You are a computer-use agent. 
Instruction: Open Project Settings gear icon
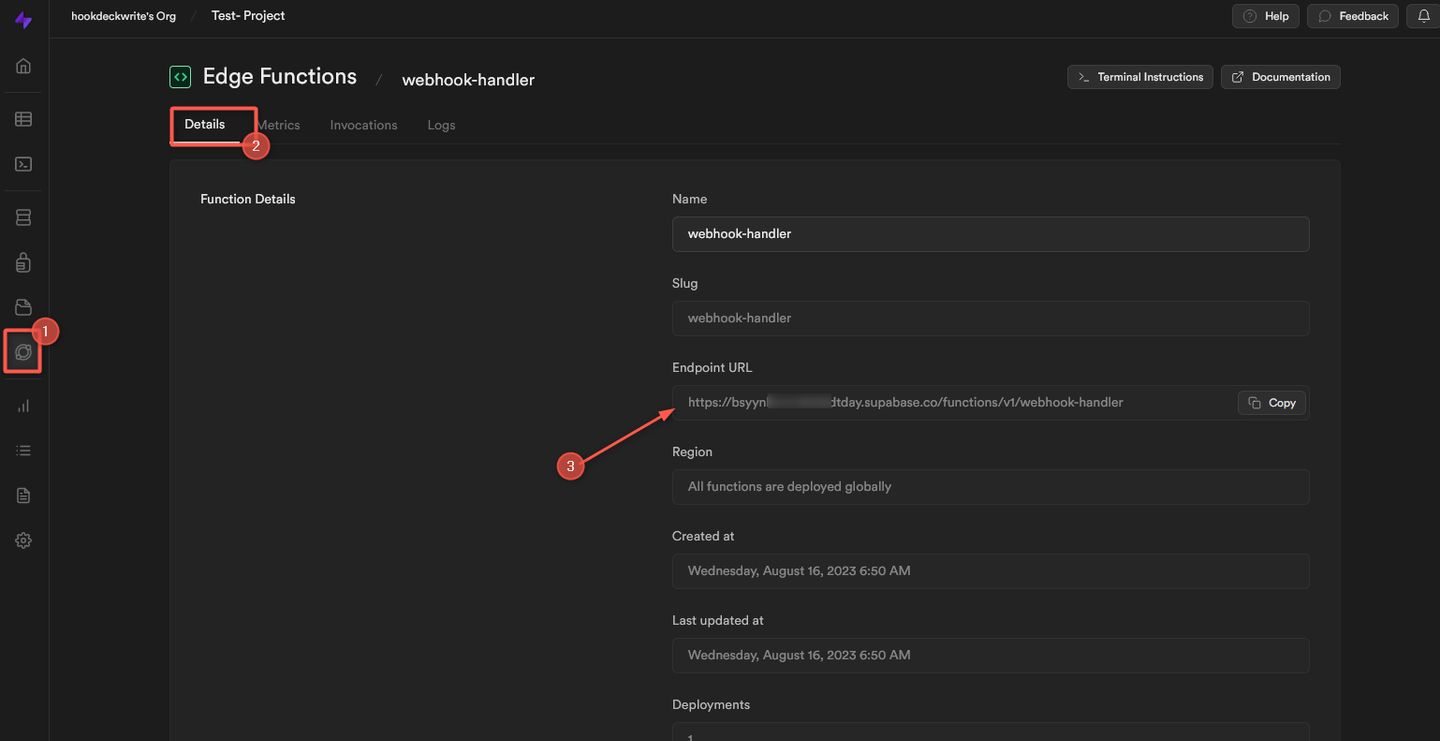tap(22, 540)
